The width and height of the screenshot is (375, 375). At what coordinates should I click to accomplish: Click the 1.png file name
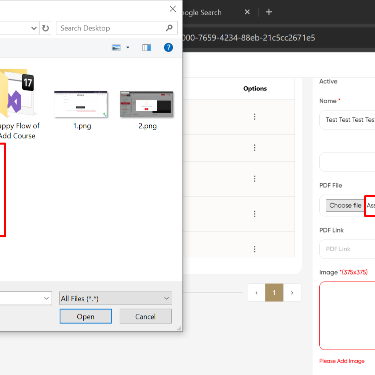(82, 126)
